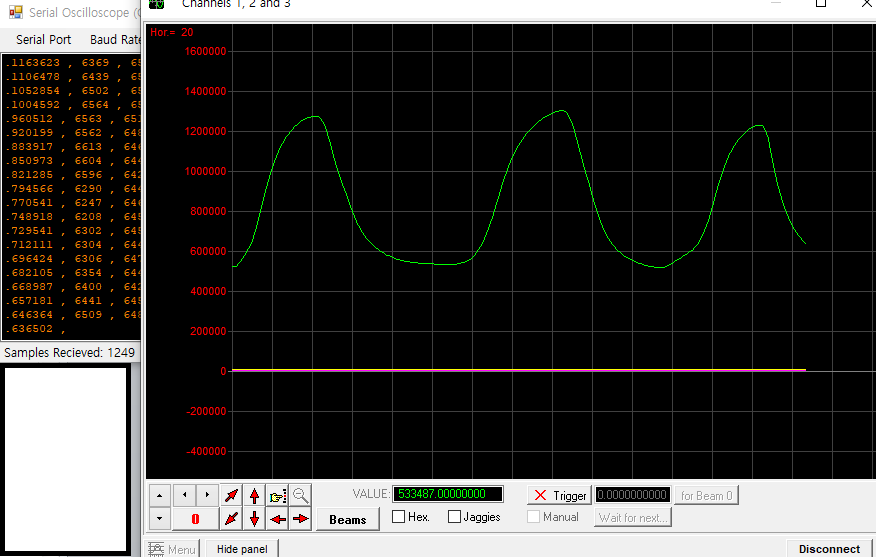Screen dimensions: 876x557
Task: Click the small up triangle button
Action: (x=160, y=495)
